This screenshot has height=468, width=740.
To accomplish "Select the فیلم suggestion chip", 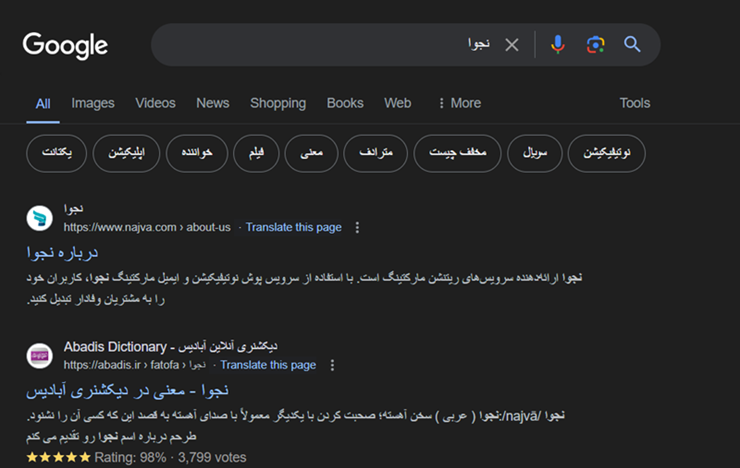I will point(256,153).
